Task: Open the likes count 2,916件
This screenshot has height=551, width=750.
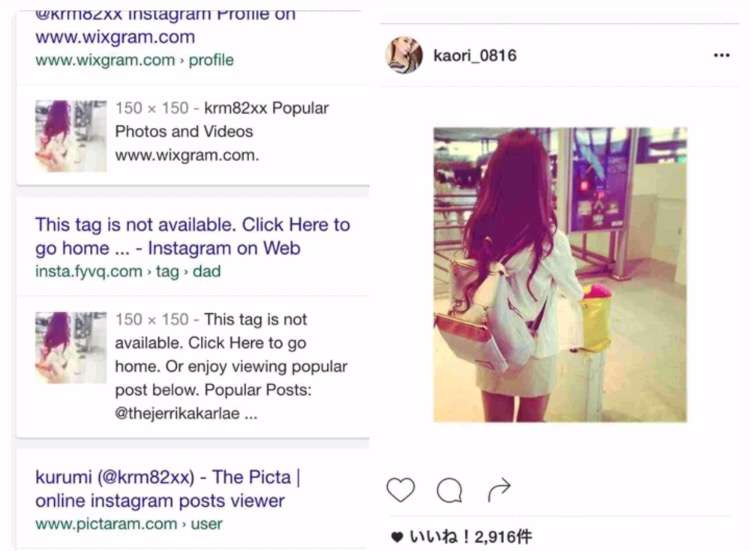Action: point(503,537)
